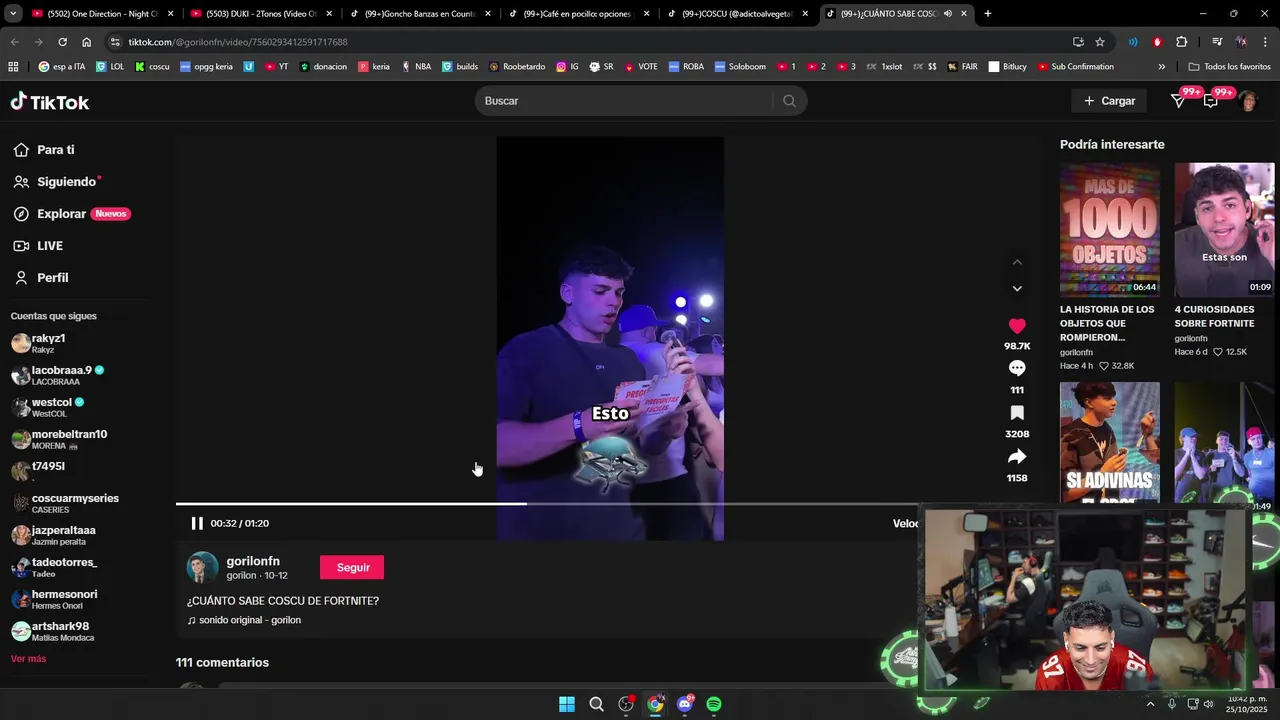Open Todos los favoritos folder

click(1229, 67)
